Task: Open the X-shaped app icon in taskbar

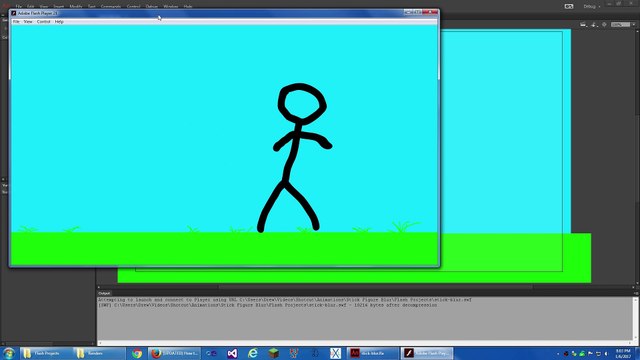Action: point(336,353)
